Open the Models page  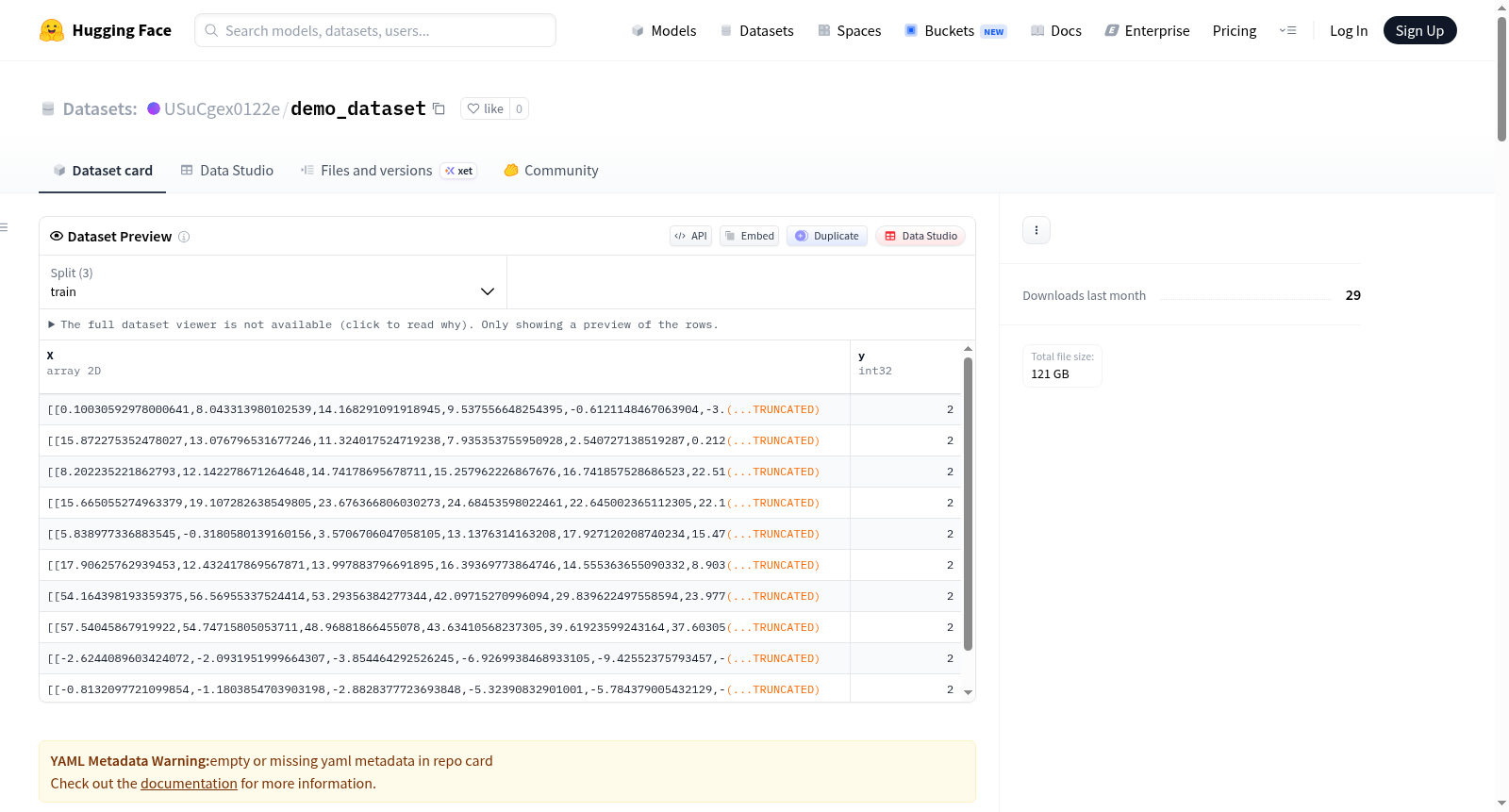click(664, 30)
